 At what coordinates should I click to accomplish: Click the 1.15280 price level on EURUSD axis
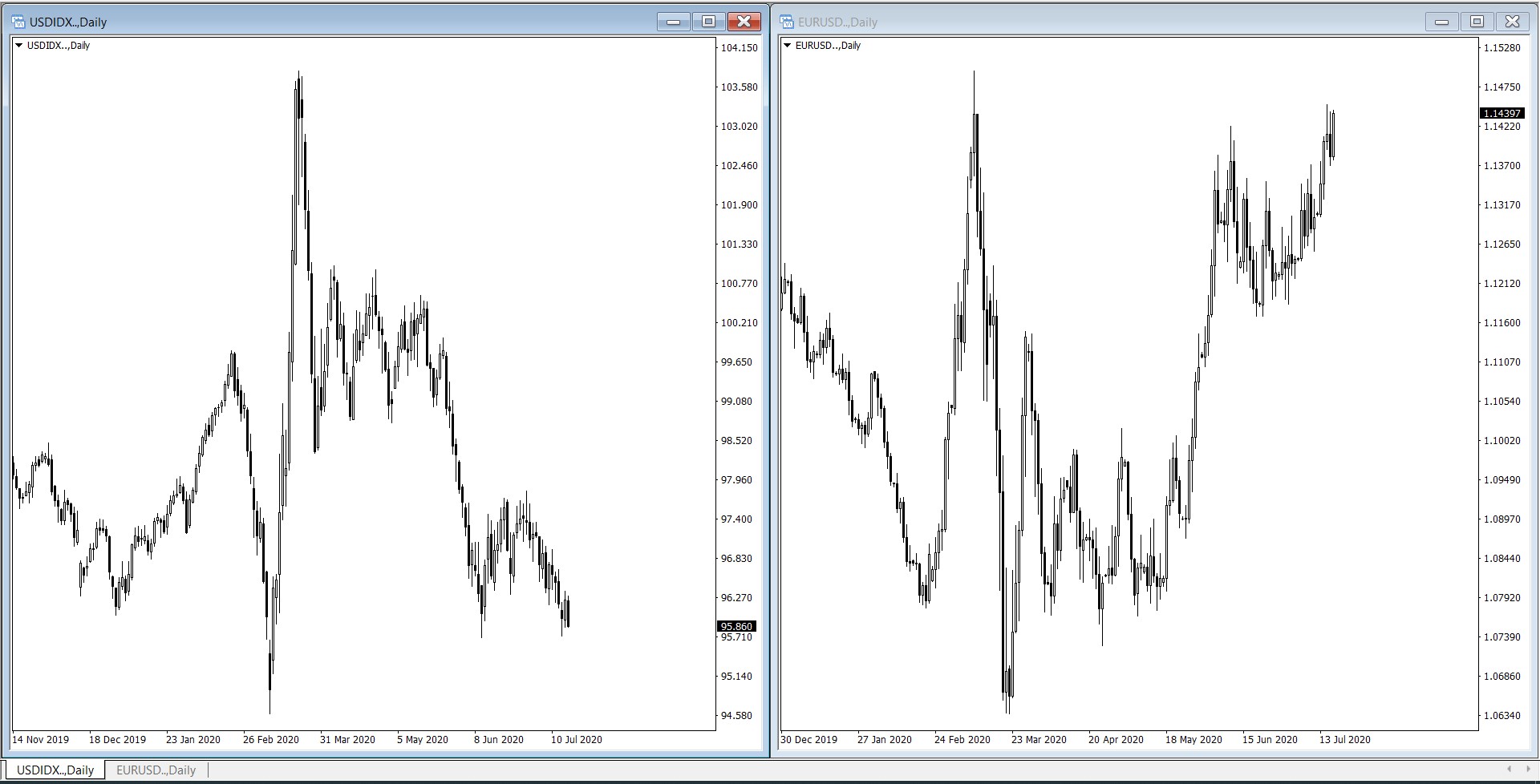click(1501, 48)
